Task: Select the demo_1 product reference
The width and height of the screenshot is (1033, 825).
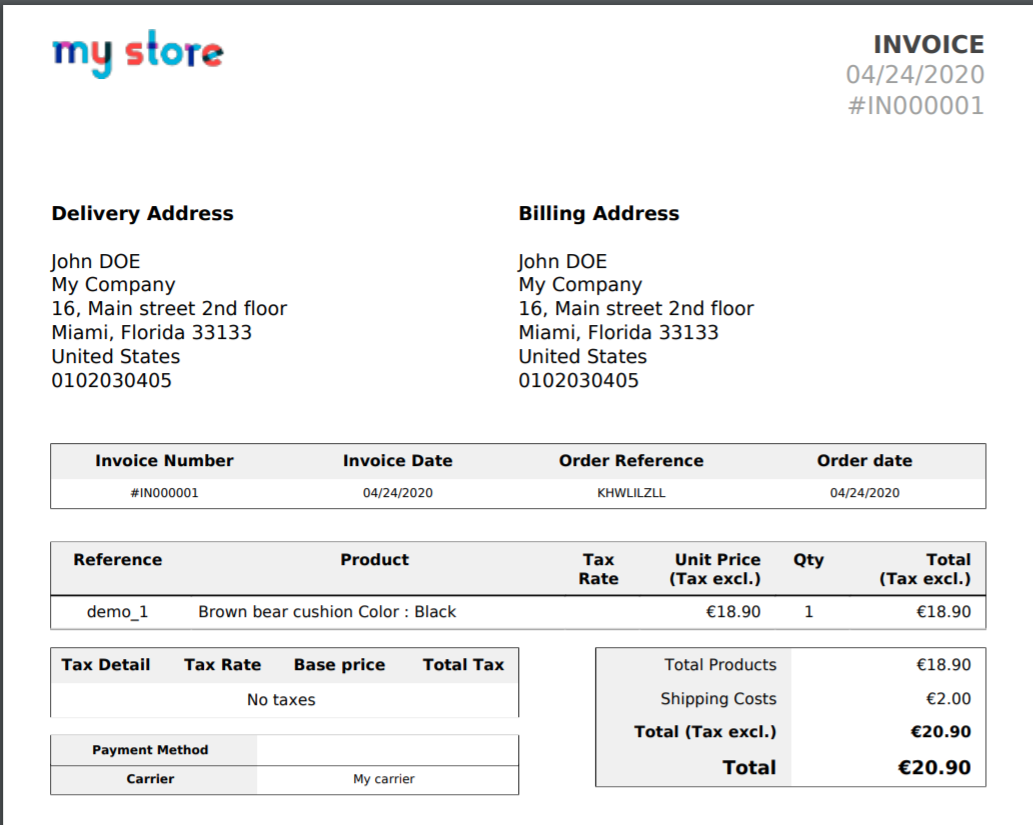Action: (x=117, y=611)
